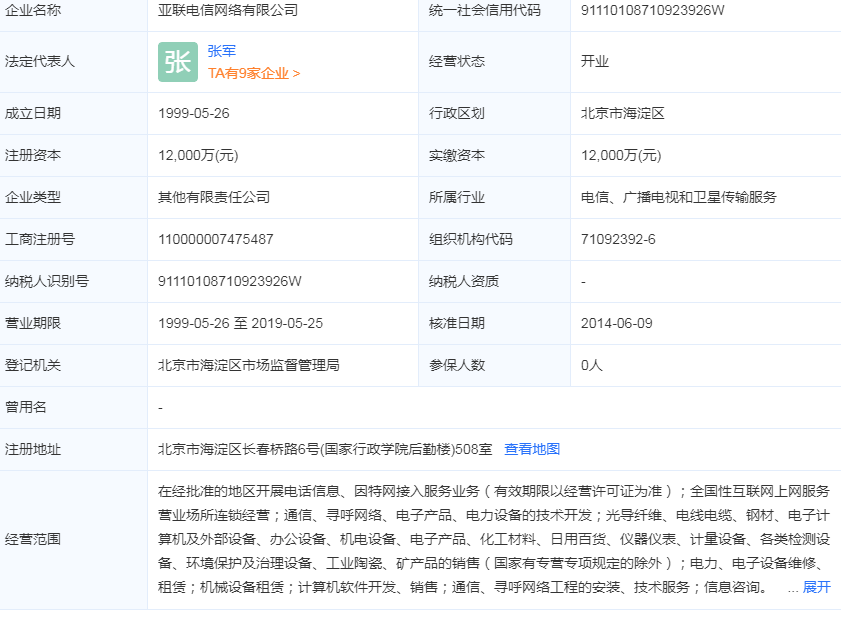Select company name 亚联电信网络有限公司
The image size is (841, 619).
228,10
